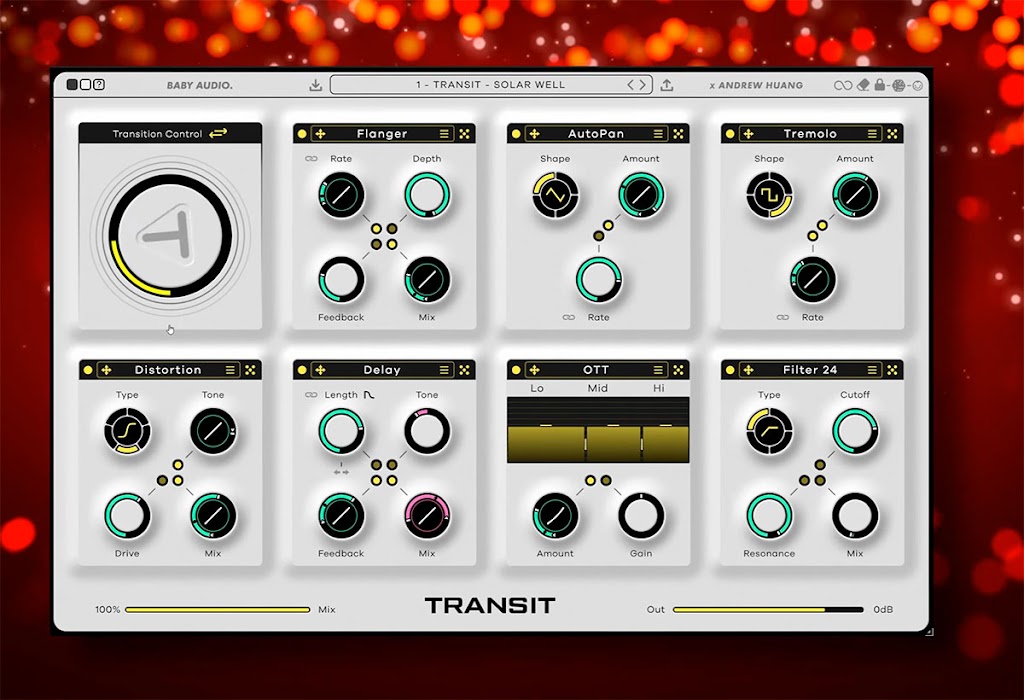Go to next preset with right arrow
The image size is (1024, 700).
click(x=643, y=85)
